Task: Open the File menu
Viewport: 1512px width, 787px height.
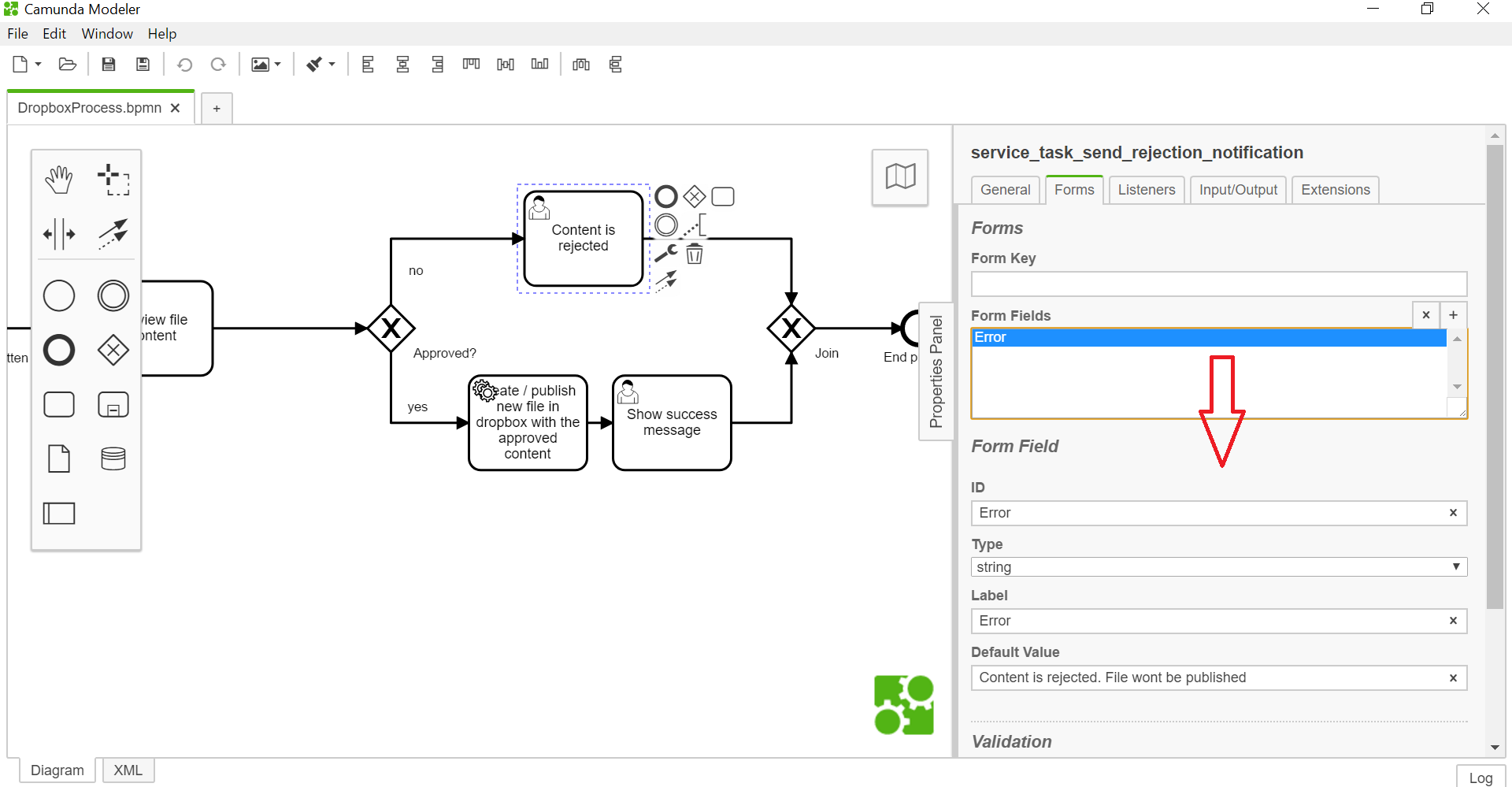Action: 17,34
